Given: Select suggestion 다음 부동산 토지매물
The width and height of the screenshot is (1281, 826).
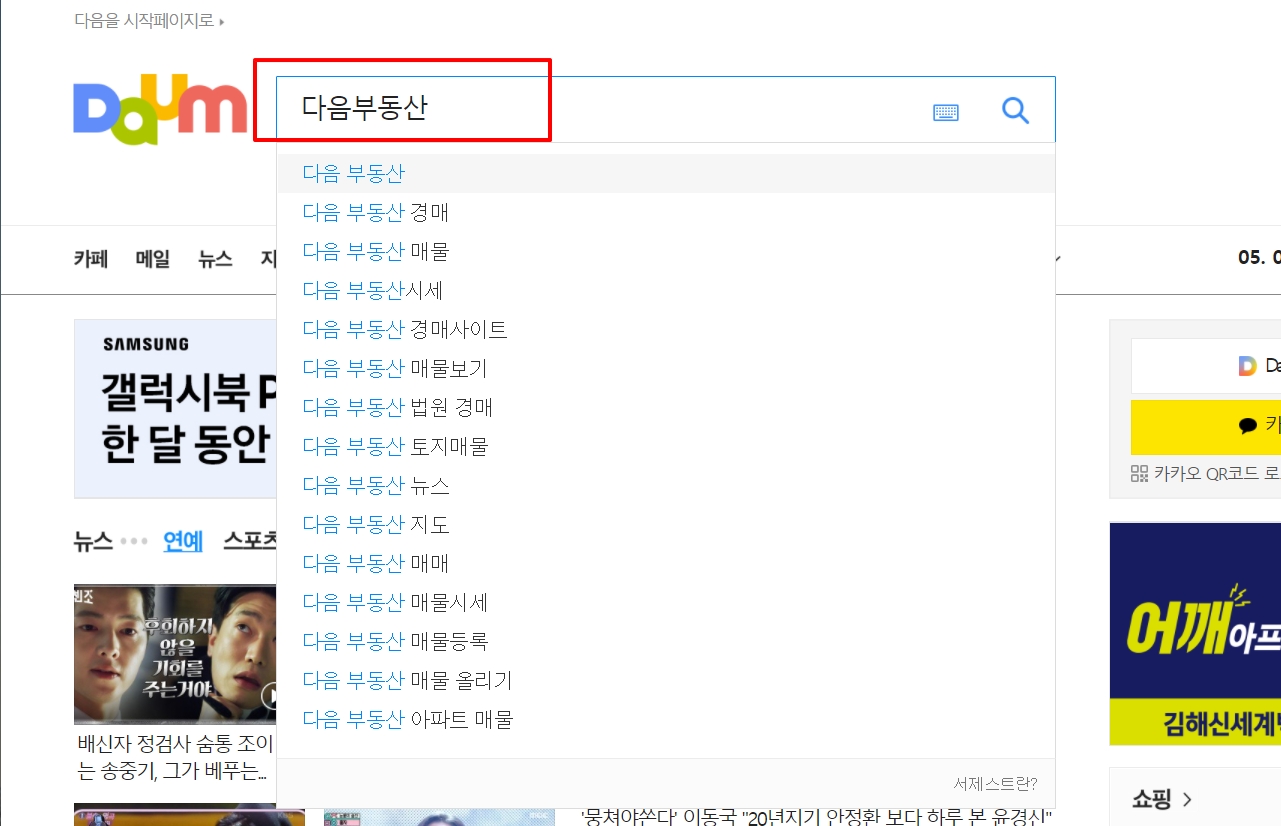Looking at the screenshot, I should [666, 446].
